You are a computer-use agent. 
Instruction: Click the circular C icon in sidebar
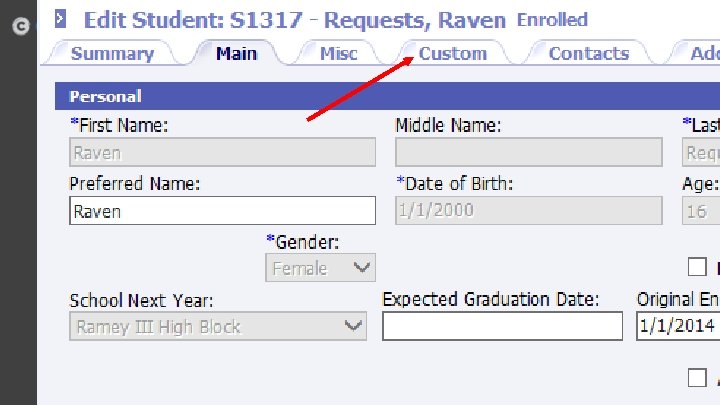21,26
